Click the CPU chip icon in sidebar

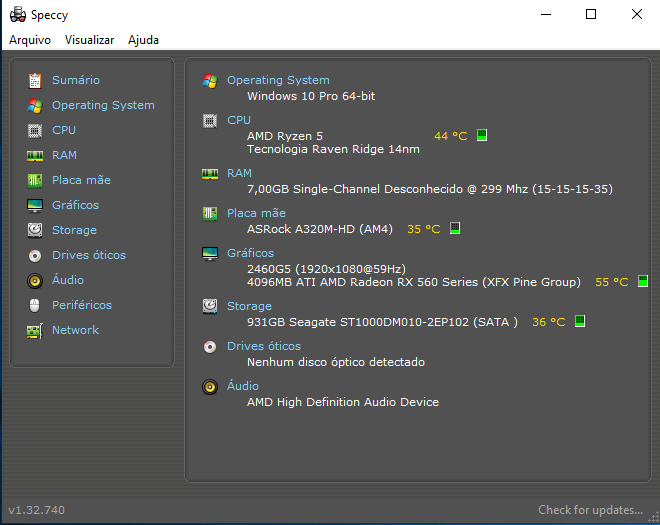[x=35, y=131]
